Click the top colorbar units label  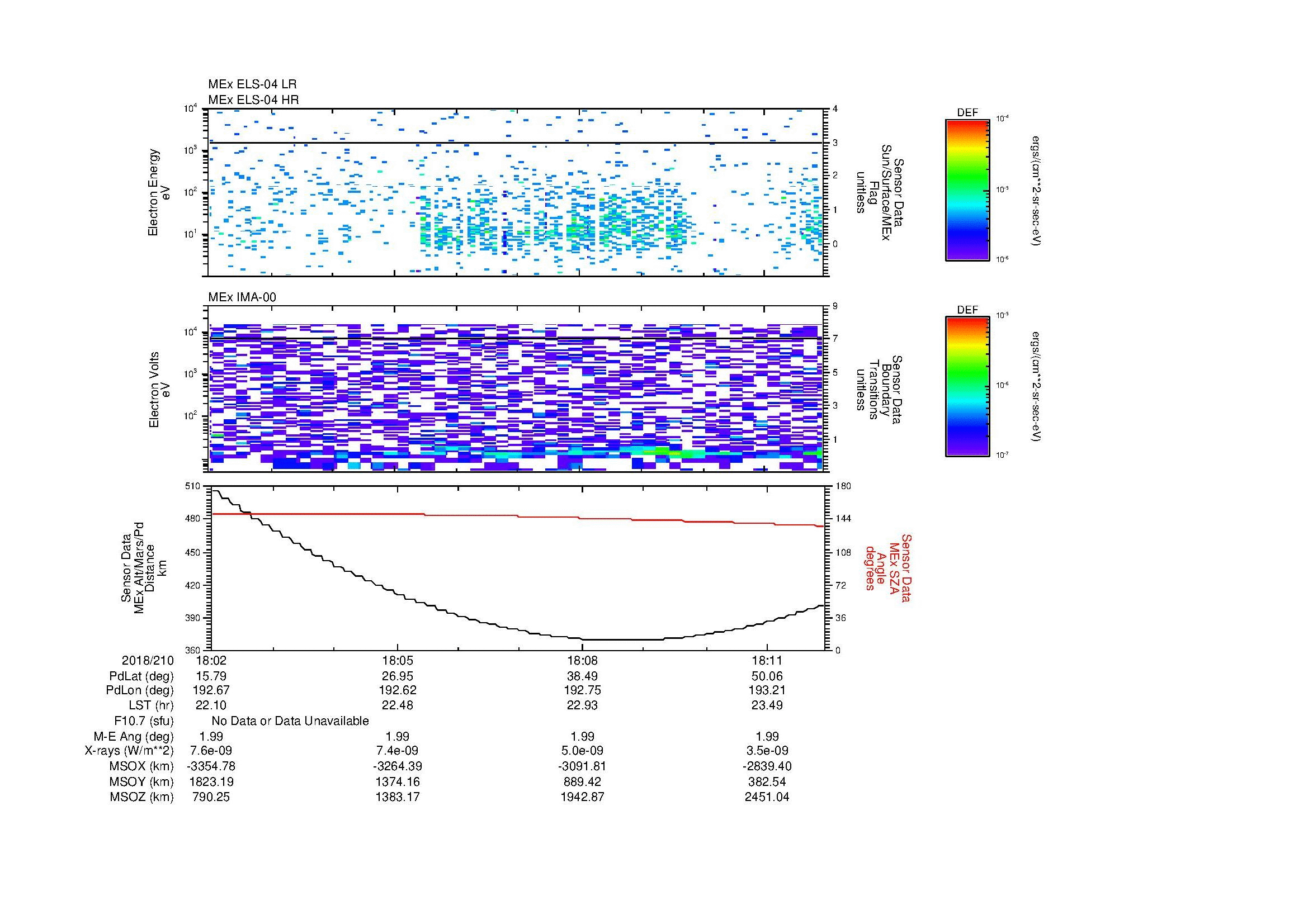coord(1036,190)
